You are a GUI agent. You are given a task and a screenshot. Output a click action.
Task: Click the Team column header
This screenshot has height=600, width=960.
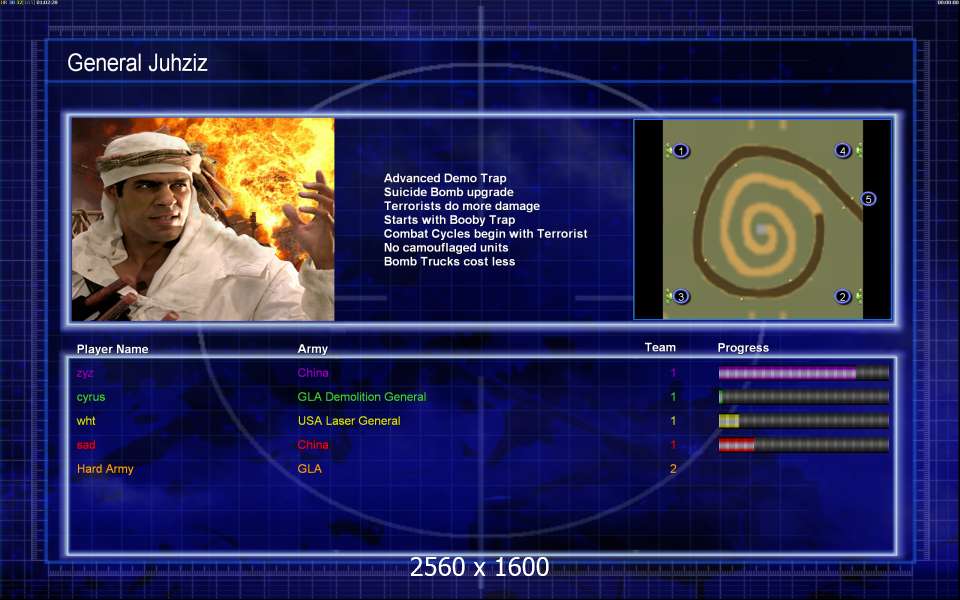[x=660, y=347]
